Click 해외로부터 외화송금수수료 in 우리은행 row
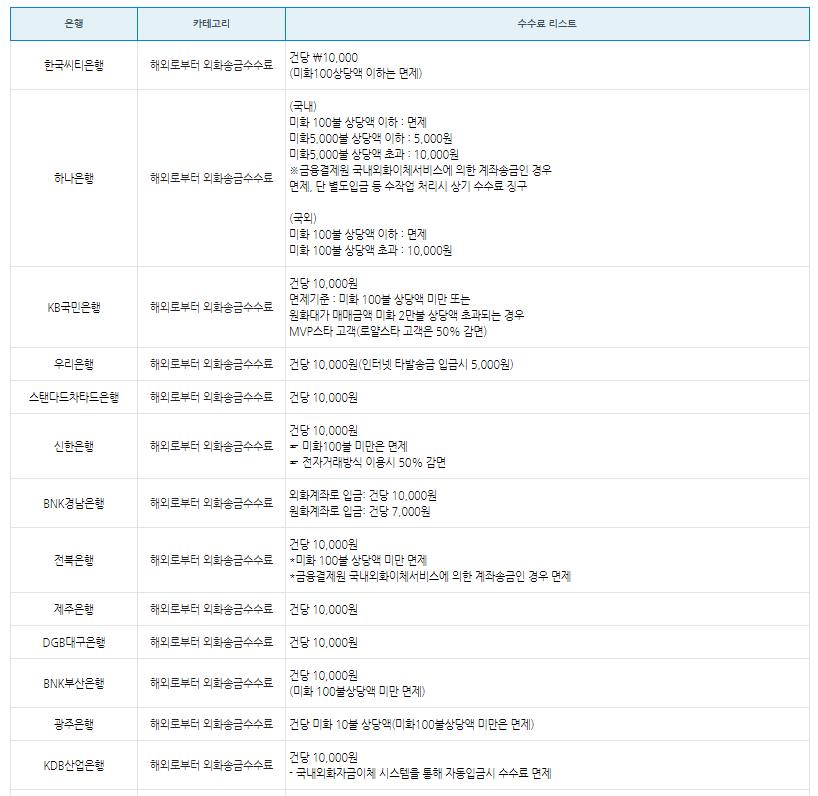 tap(211, 364)
